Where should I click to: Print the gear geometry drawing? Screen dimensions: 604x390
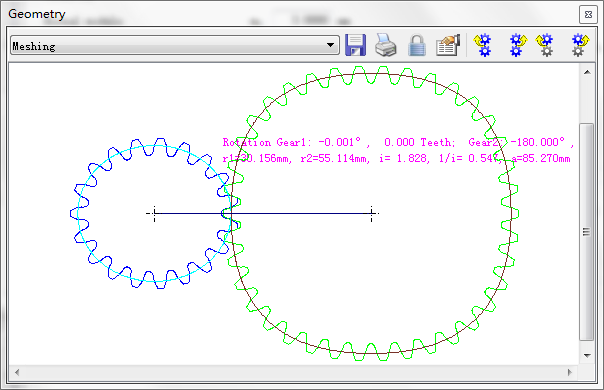click(386, 45)
